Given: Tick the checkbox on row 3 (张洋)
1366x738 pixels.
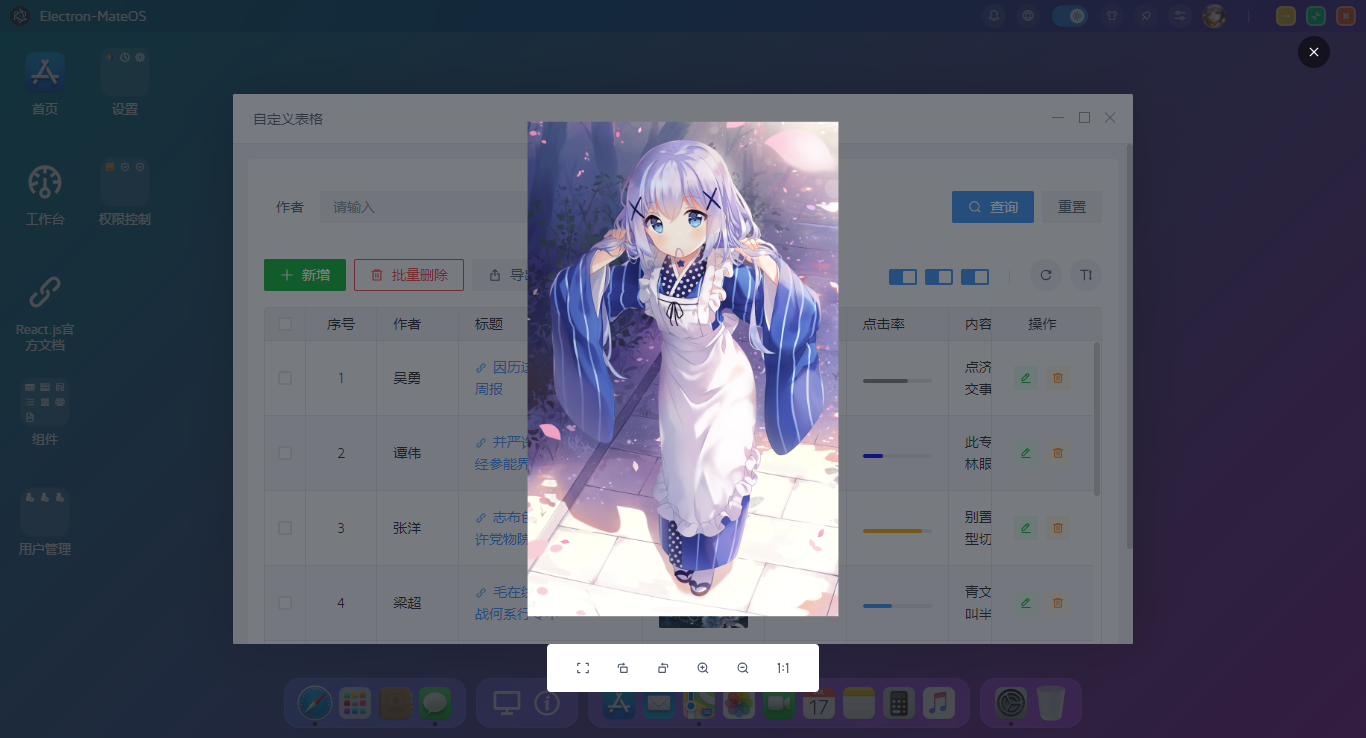Looking at the screenshot, I should (284, 527).
